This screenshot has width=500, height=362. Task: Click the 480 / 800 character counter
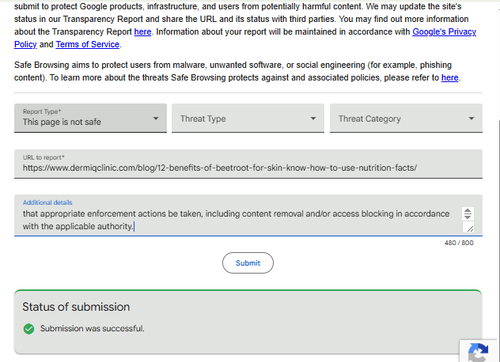[459, 243]
